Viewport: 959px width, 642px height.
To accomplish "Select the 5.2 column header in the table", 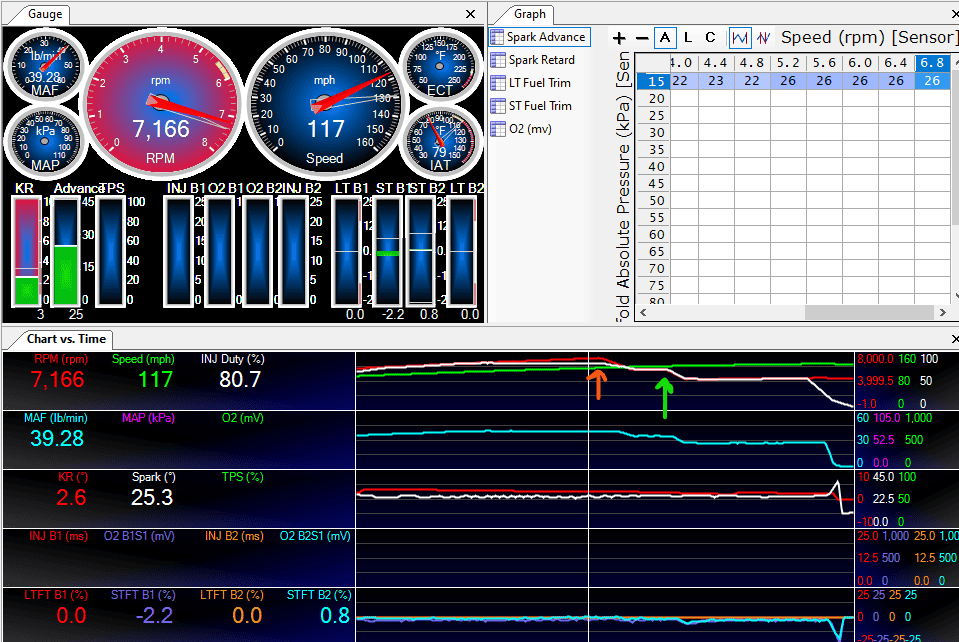I will click(788, 62).
